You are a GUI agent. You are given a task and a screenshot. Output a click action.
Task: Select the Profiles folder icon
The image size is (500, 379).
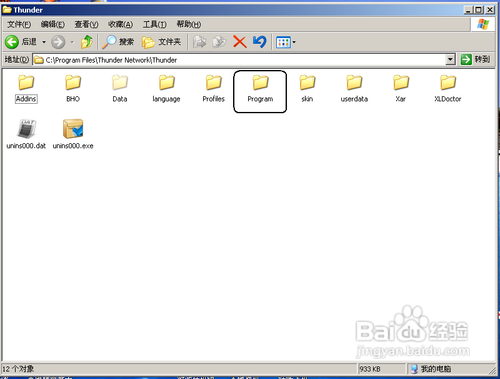click(x=214, y=82)
